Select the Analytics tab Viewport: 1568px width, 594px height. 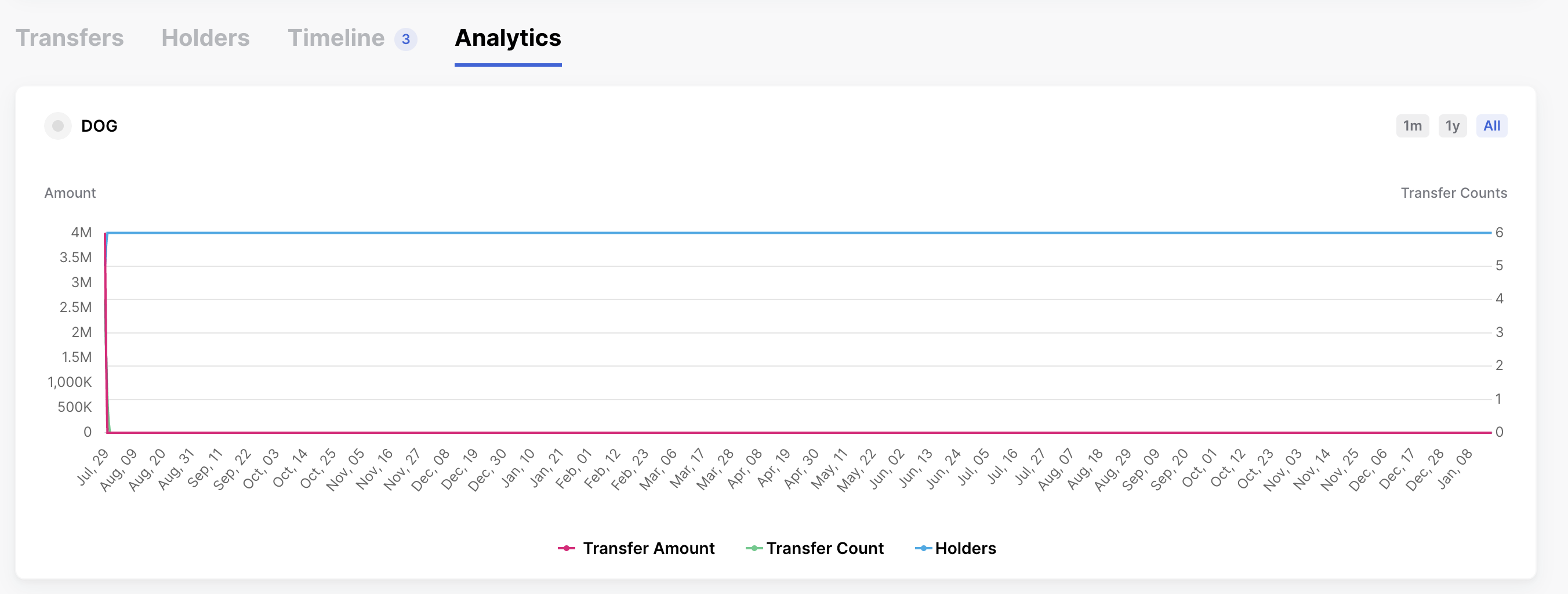pos(507,38)
